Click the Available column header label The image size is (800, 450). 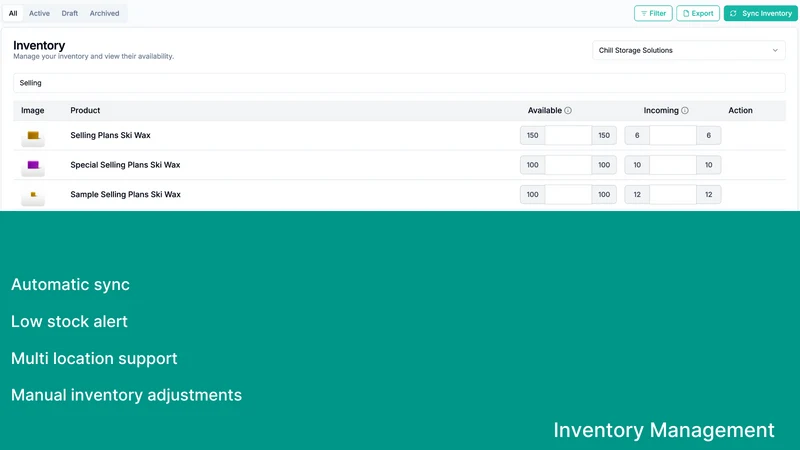pos(544,110)
